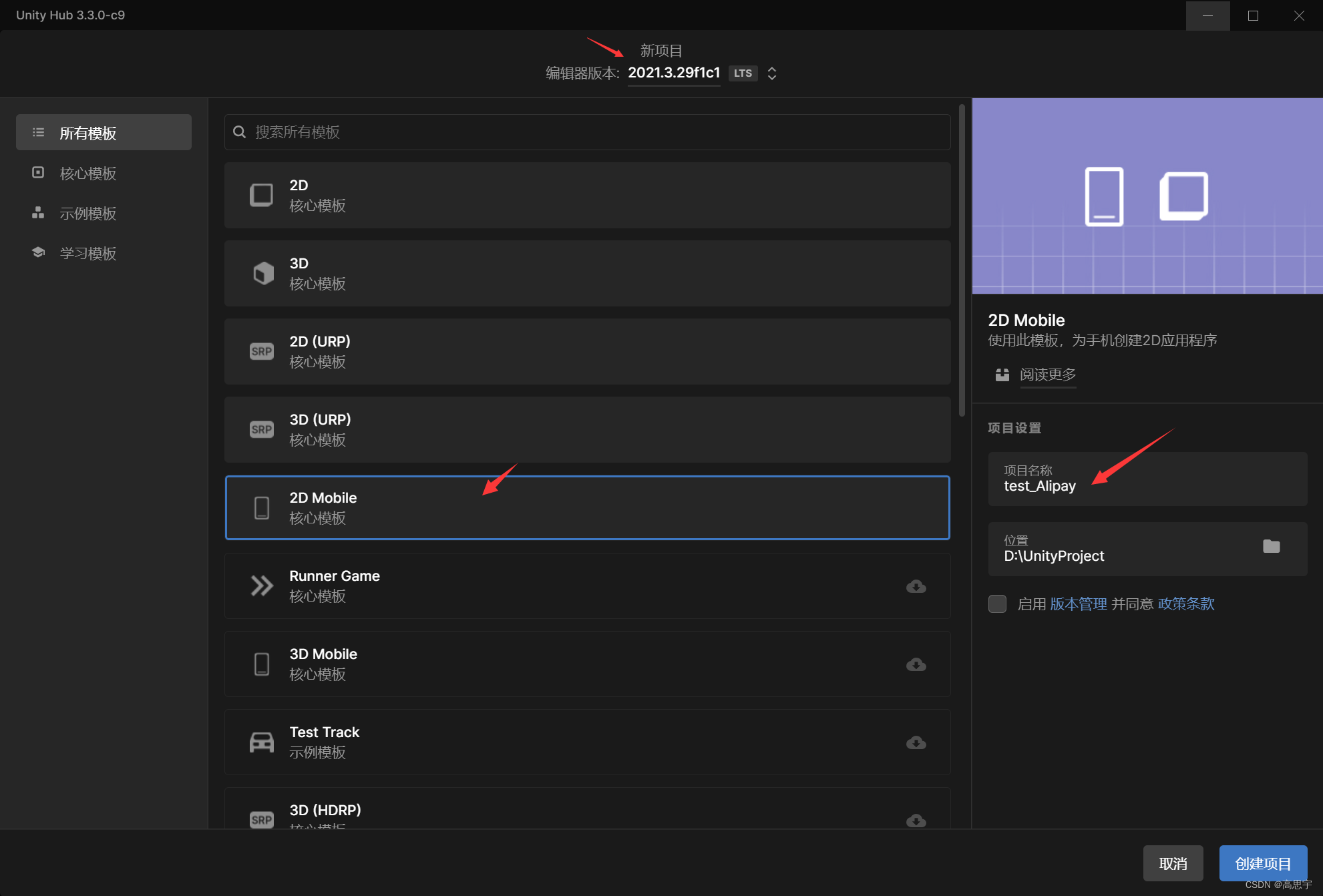
Task: Edit the project name test_Alipay field
Action: coord(1147,479)
